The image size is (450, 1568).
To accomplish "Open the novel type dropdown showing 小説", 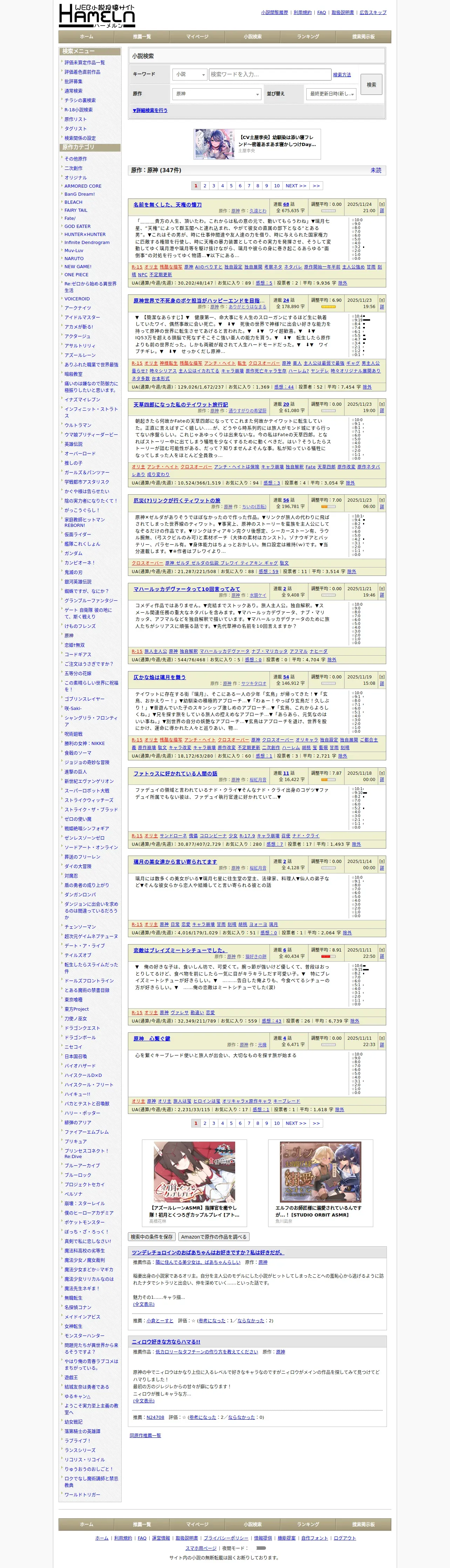I will 190,74.
